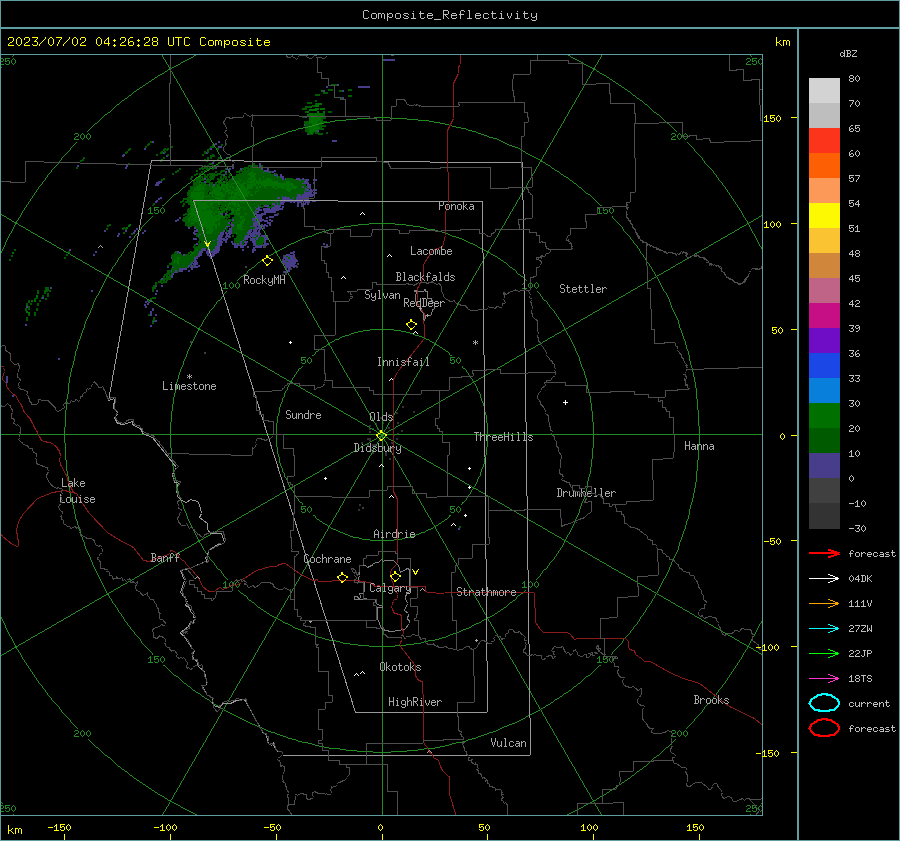Pick the purple swatch between 39 and 36

824,341
